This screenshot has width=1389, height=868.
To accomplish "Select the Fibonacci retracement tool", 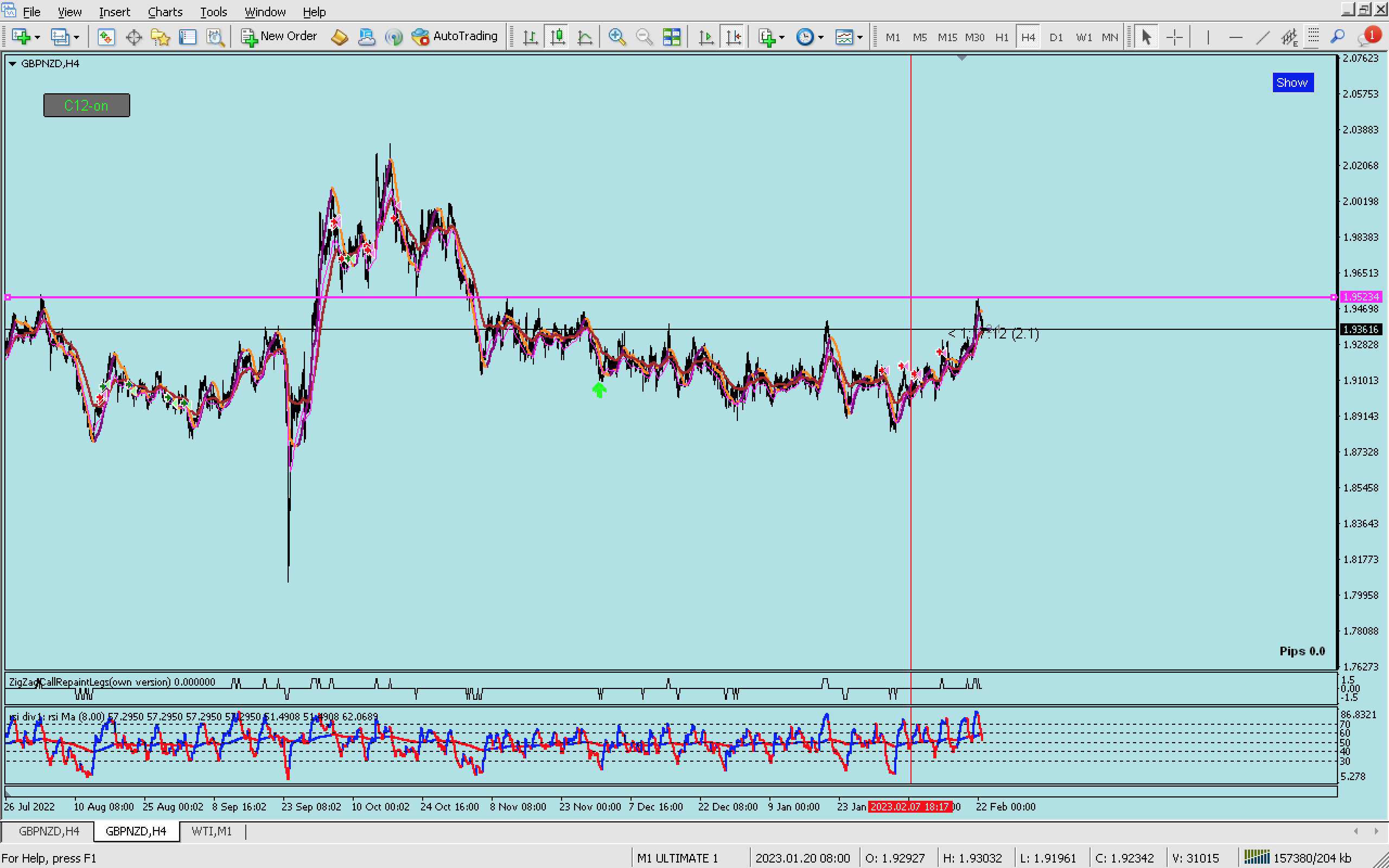I will point(1312,37).
